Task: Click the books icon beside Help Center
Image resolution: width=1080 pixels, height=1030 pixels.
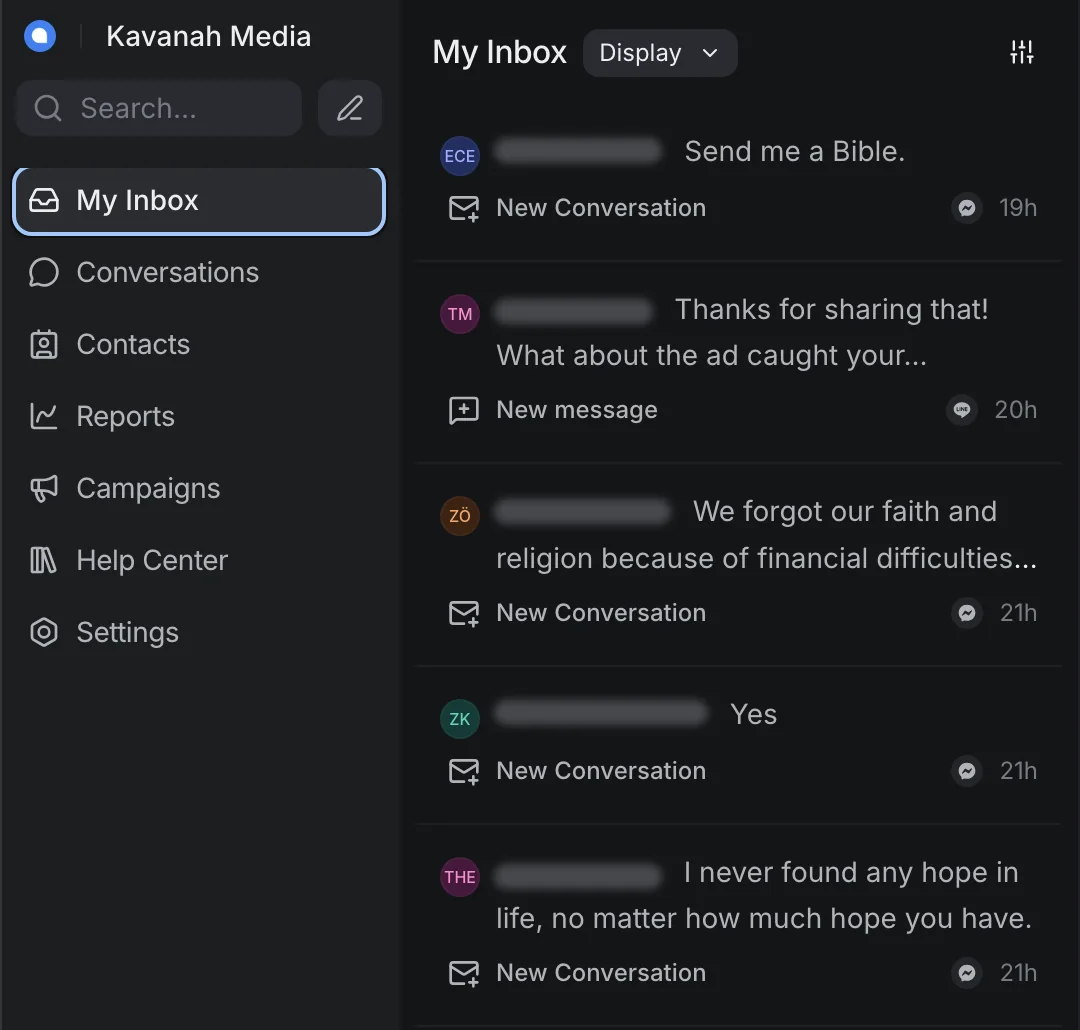Action: [x=43, y=560]
